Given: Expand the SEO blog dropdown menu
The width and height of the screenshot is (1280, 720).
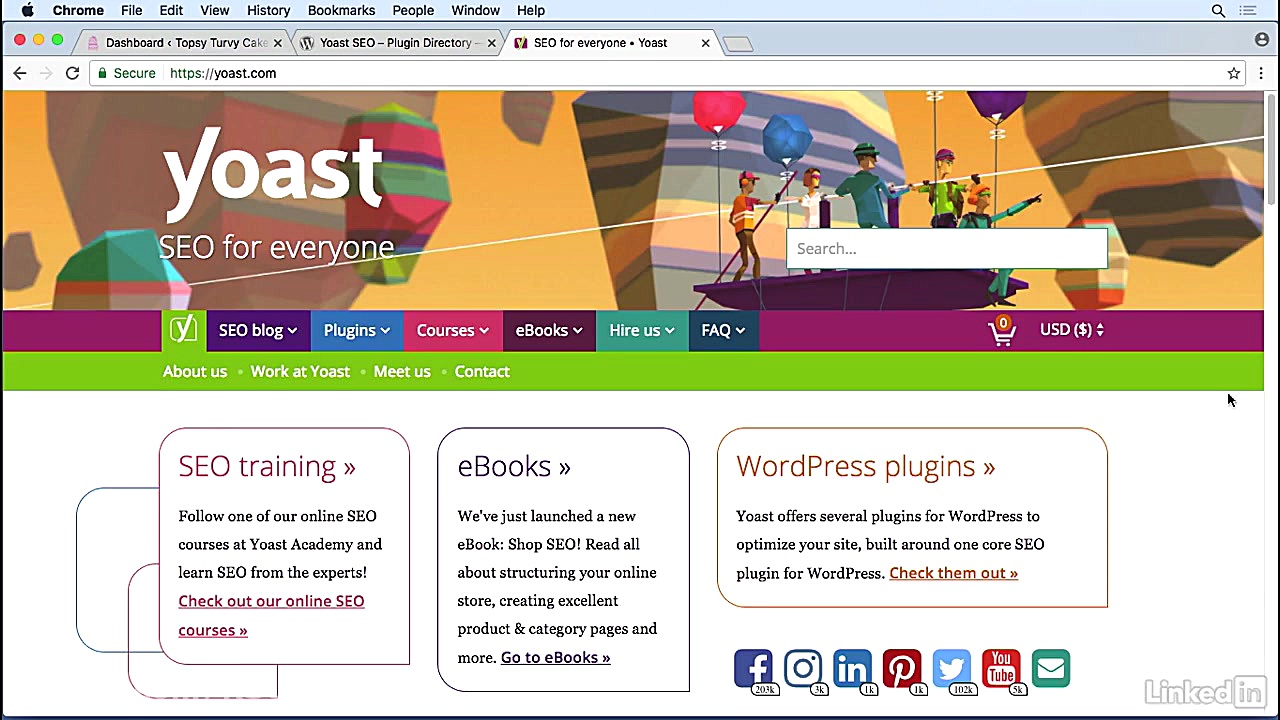Looking at the screenshot, I should coord(258,330).
